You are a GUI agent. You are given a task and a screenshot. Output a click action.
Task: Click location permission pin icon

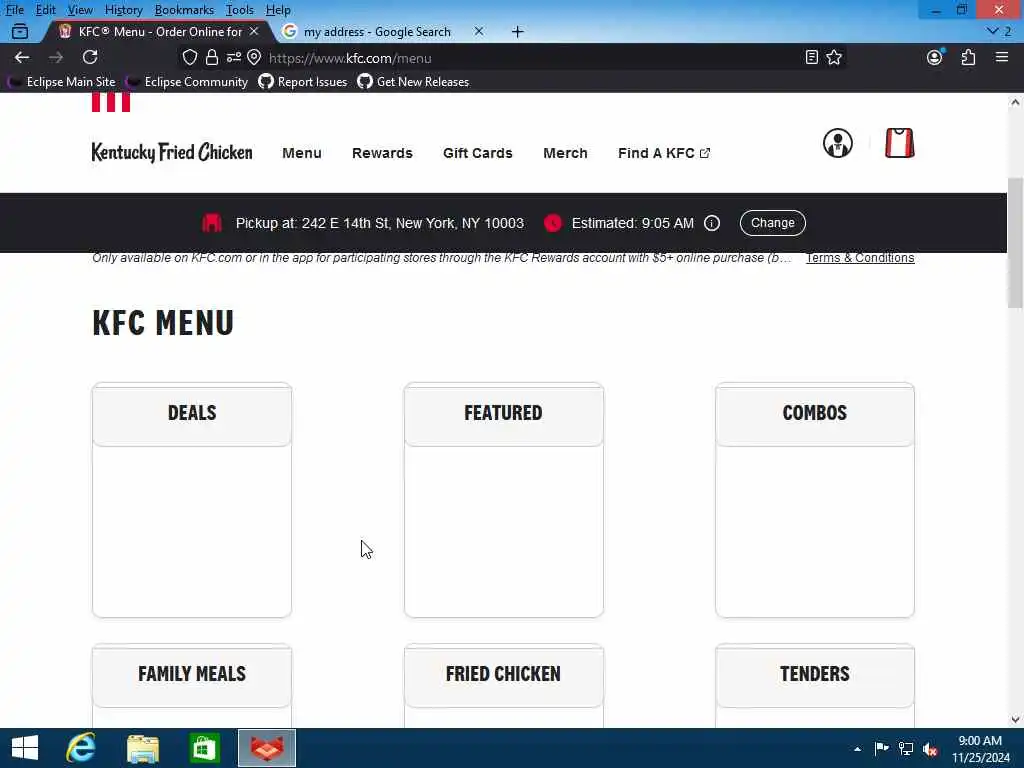[254, 57]
